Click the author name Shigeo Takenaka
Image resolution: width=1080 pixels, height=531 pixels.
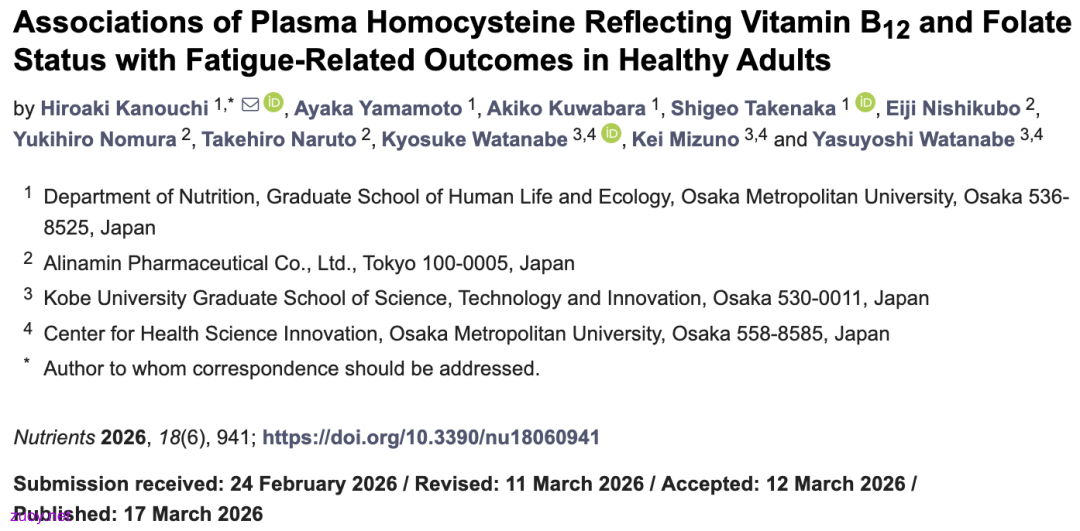(x=753, y=108)
